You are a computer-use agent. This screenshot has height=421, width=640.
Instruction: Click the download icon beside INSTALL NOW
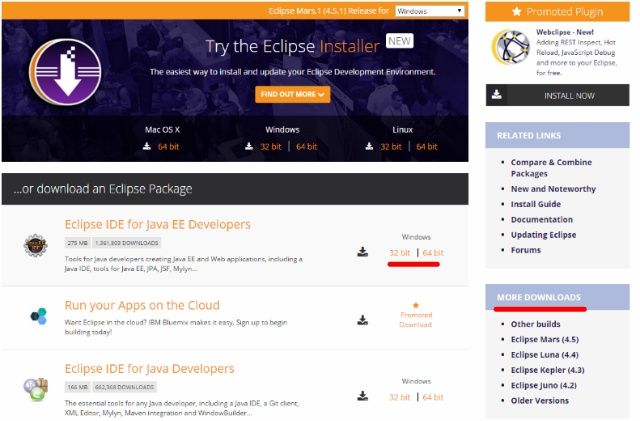497,94
